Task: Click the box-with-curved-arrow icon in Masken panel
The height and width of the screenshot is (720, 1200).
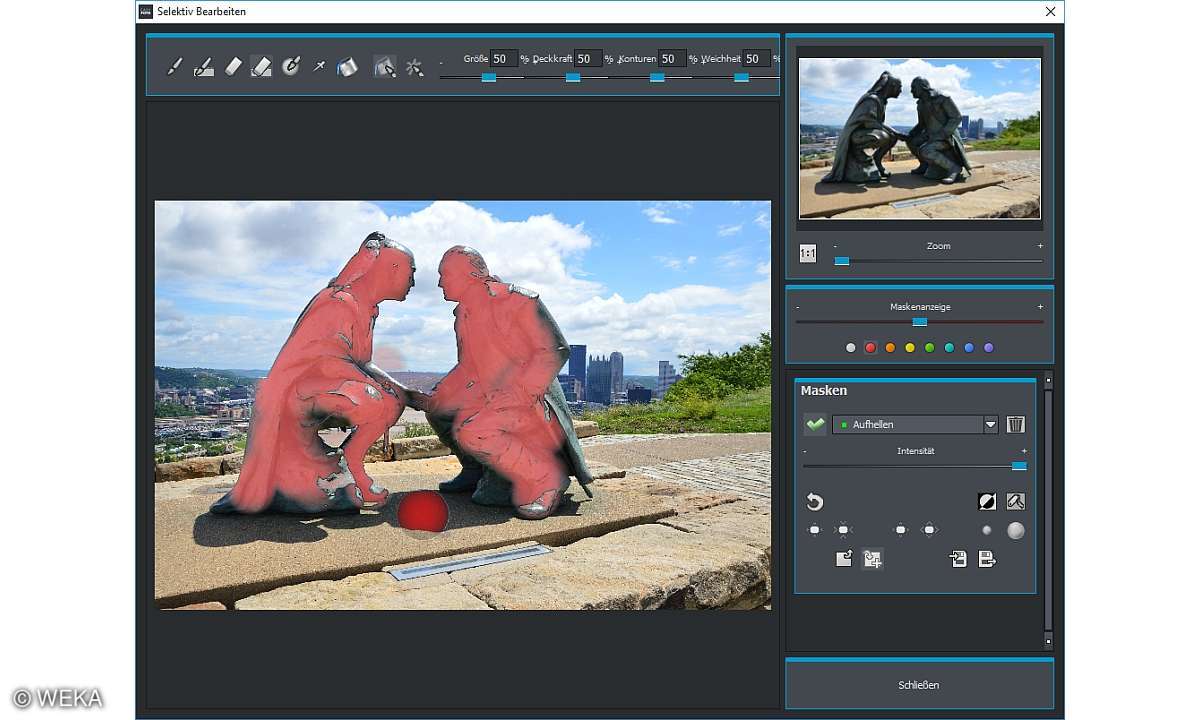Action: click(x=844, y=559)
